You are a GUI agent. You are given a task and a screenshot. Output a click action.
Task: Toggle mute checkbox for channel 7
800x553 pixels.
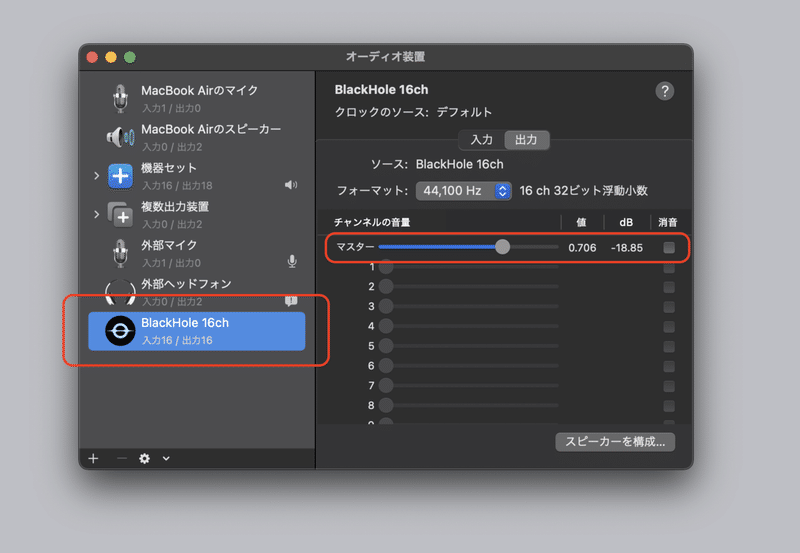coord(669,386)
